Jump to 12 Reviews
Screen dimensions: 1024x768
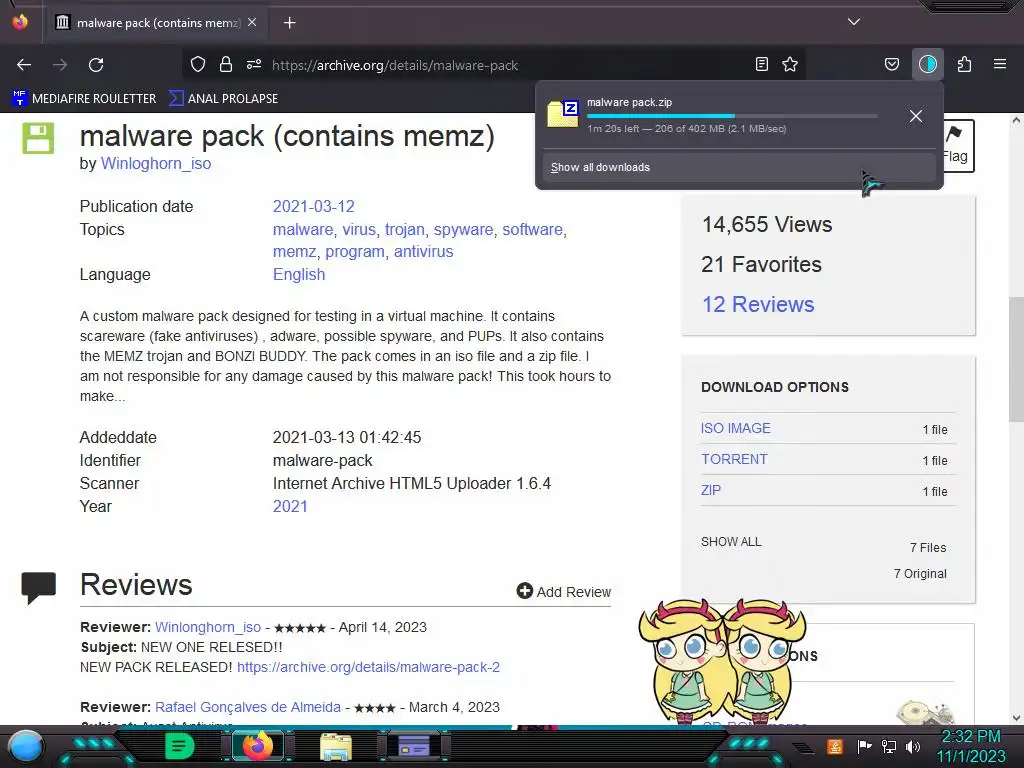tap(758, 304)
